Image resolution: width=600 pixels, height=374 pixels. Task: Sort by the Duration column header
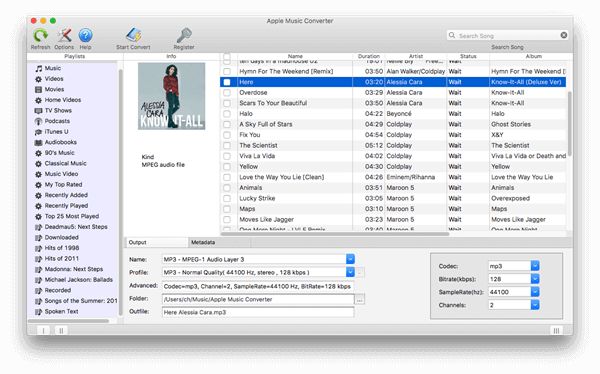pos(368,56)
